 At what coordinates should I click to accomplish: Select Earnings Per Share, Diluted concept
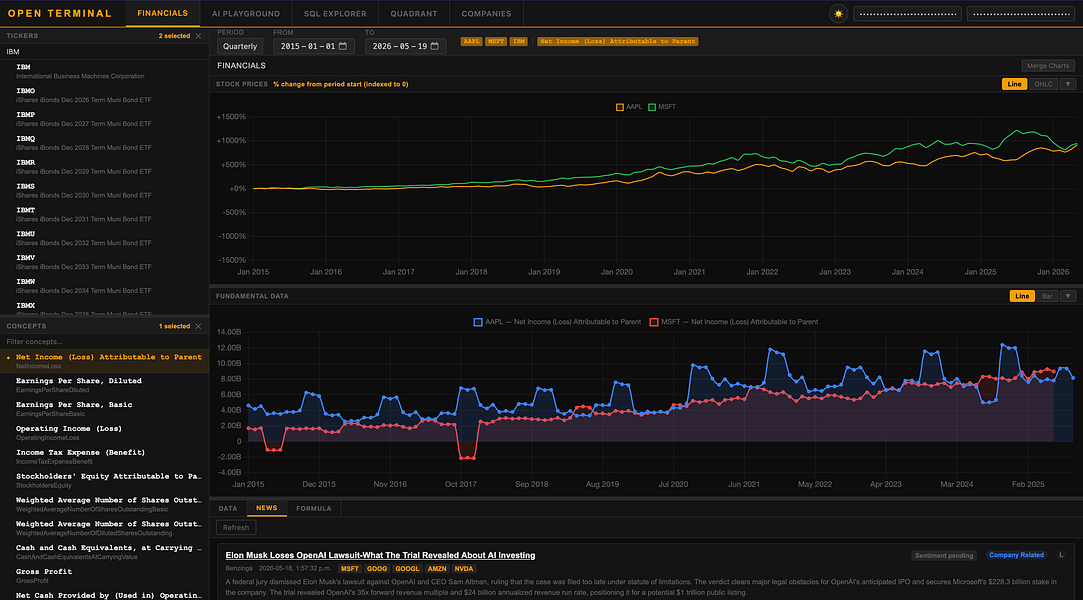(x=104, y=385)
